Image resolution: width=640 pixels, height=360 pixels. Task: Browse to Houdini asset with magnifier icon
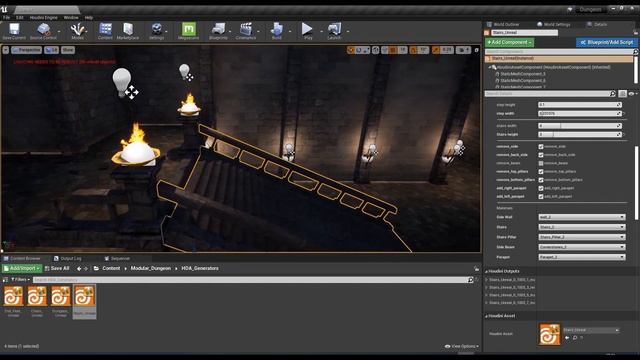click(x=574, y=338)
